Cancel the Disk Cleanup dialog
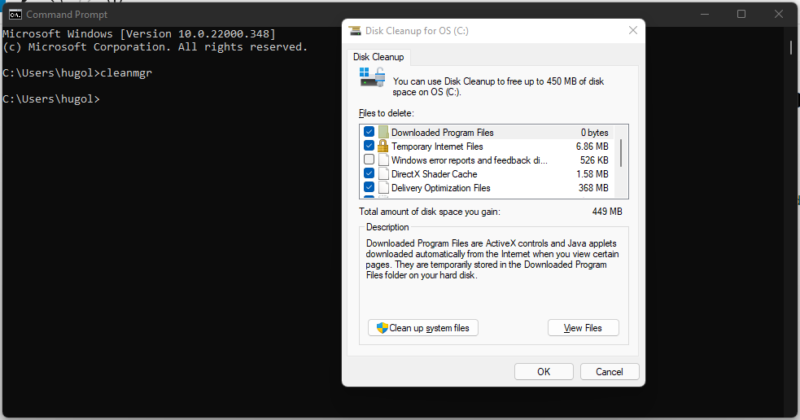800x420 pixels. tap(609, 372)
